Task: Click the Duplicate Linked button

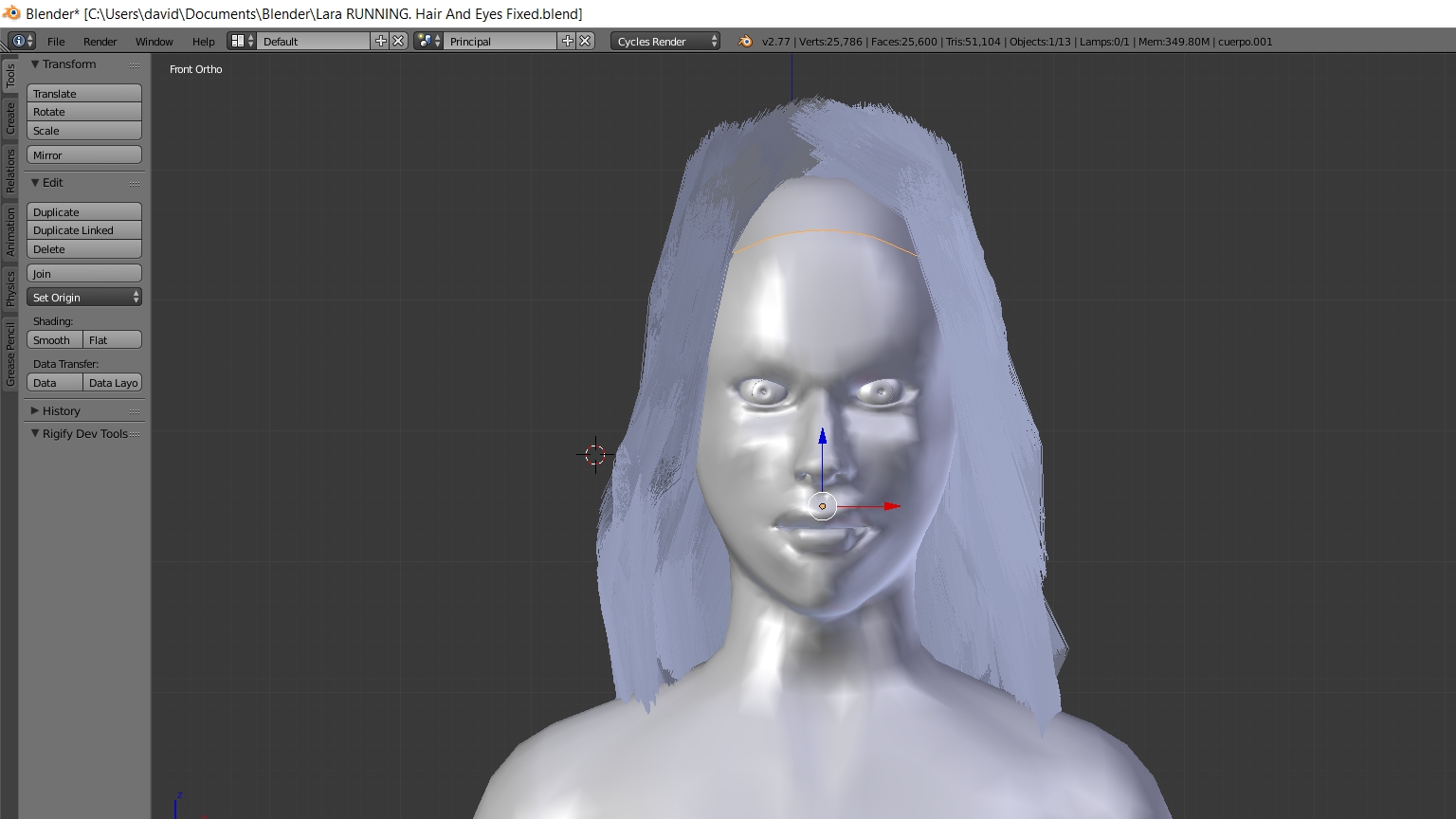Action: coord(84,230)
